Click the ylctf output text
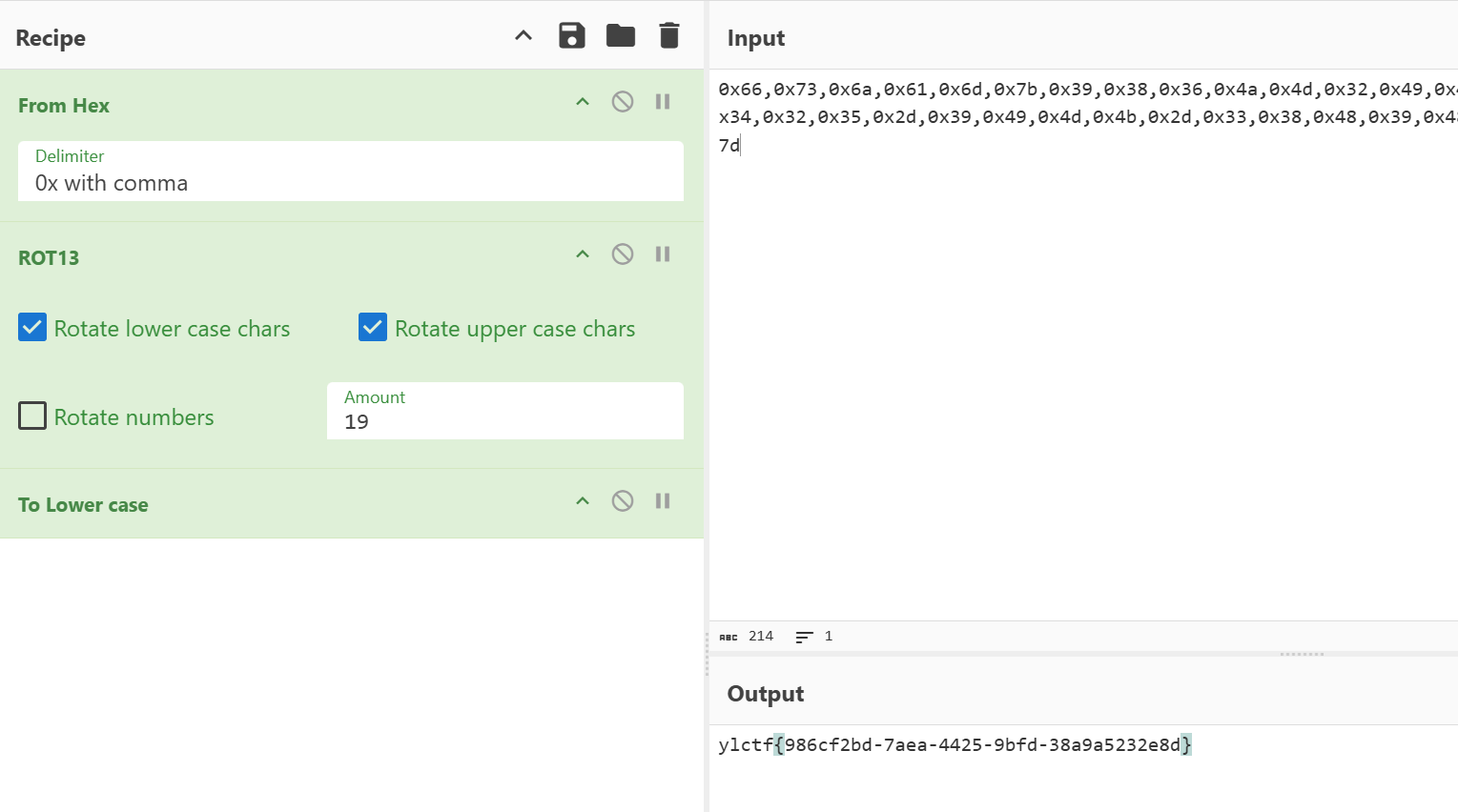This screenshot has height=812, width=1458. tap(954, 745)
